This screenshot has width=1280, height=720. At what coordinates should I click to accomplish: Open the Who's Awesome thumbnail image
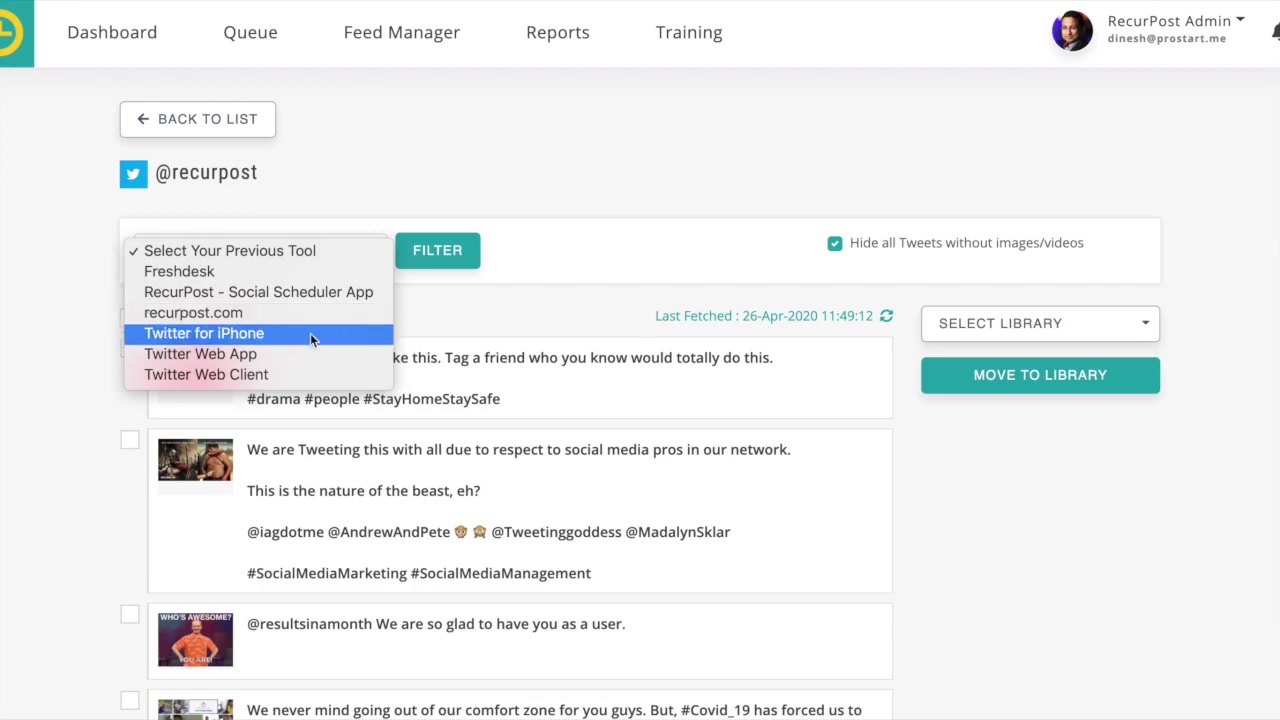195,640
